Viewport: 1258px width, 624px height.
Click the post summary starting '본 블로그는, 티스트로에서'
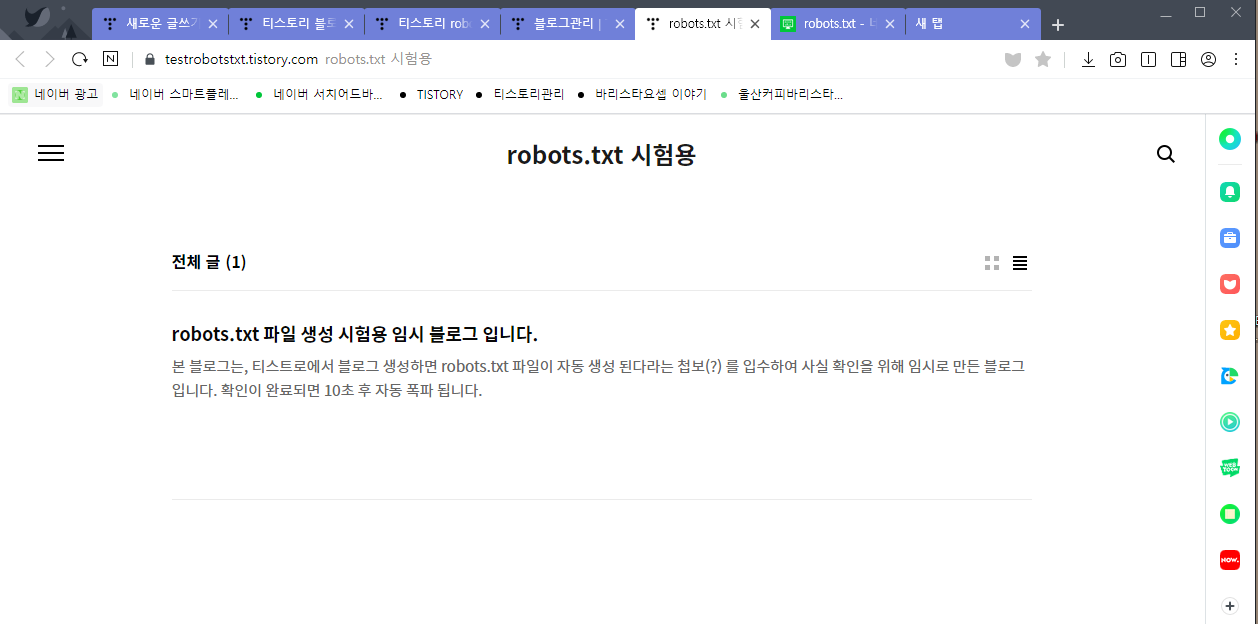click(598, 378)
